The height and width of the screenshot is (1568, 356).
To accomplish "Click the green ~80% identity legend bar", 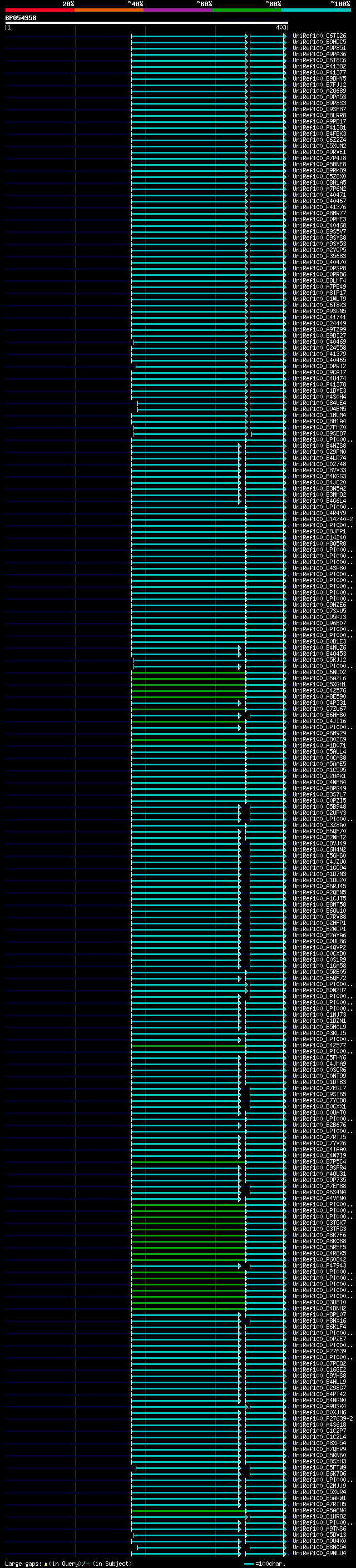I will pos(247,10).
